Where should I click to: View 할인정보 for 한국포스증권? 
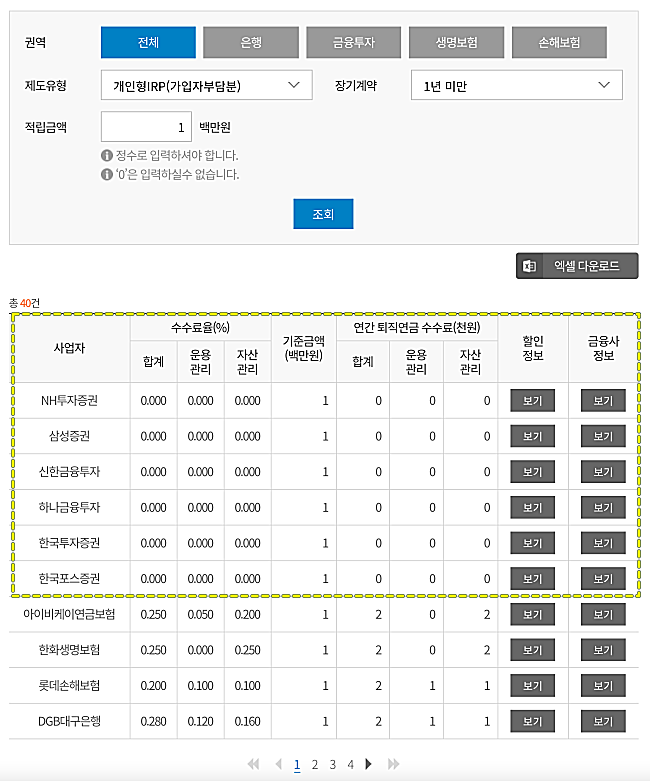coord(532,579)
